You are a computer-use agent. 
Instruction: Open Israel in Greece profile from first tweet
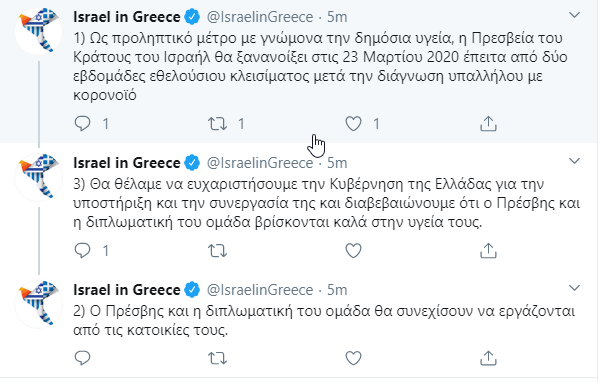coord(127,17)
